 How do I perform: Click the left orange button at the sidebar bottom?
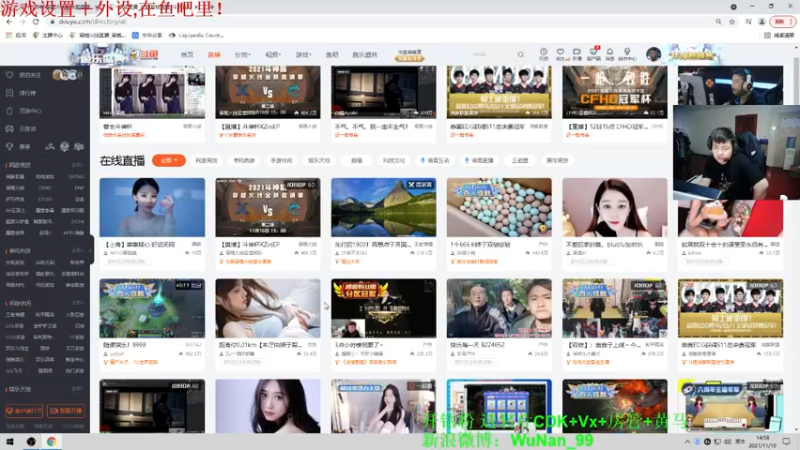point(23,411)
